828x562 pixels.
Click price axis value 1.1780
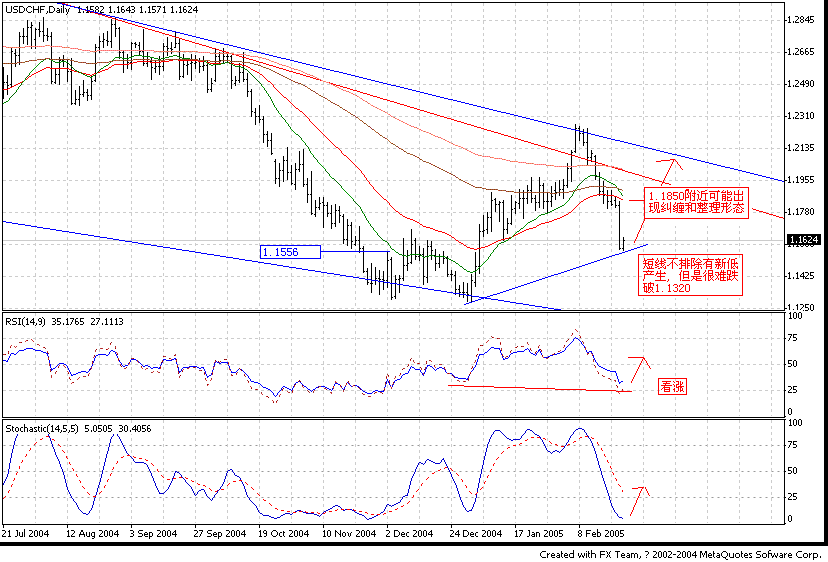(801, 212)
